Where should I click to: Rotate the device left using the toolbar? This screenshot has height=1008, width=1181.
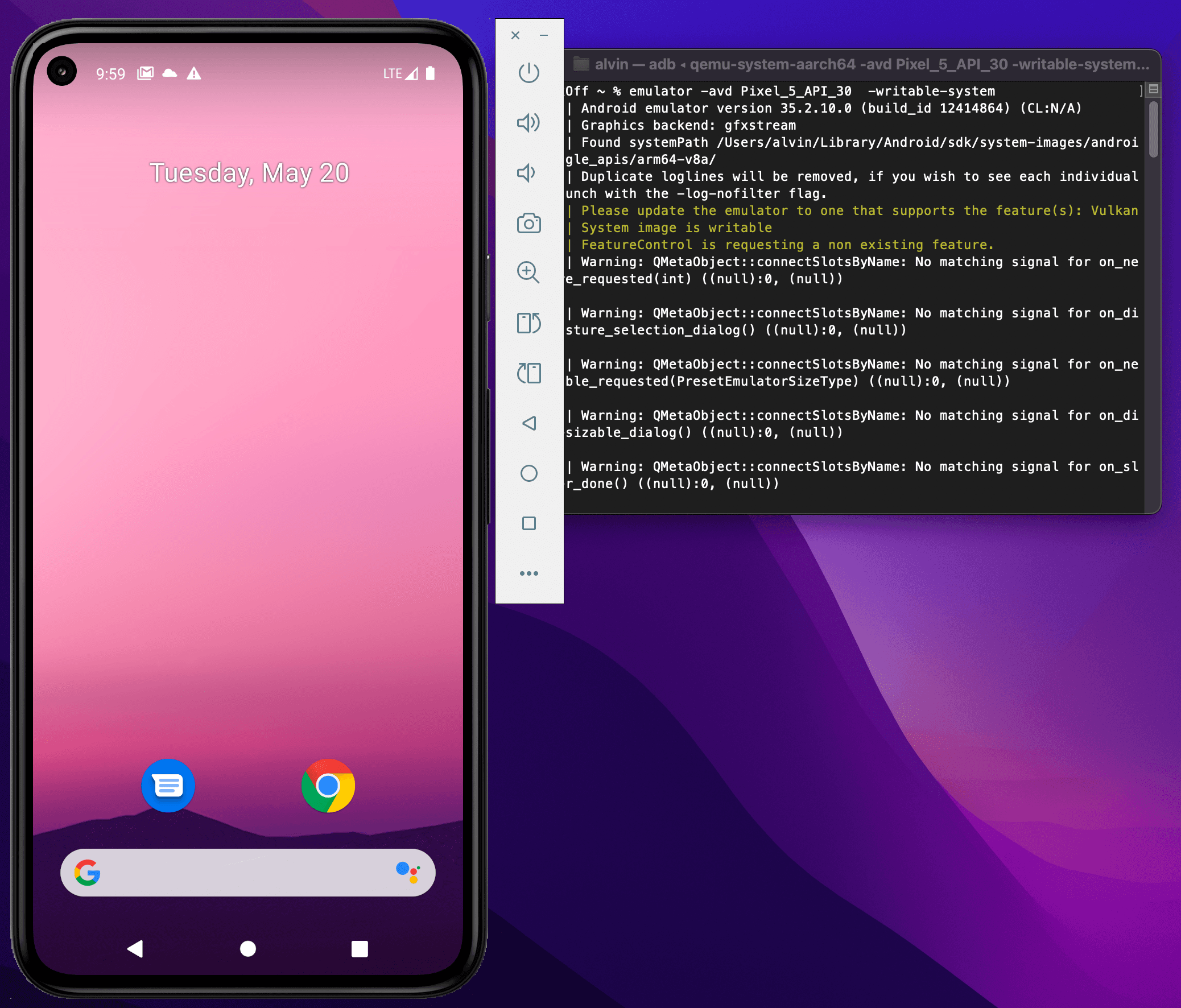point(528,323)
